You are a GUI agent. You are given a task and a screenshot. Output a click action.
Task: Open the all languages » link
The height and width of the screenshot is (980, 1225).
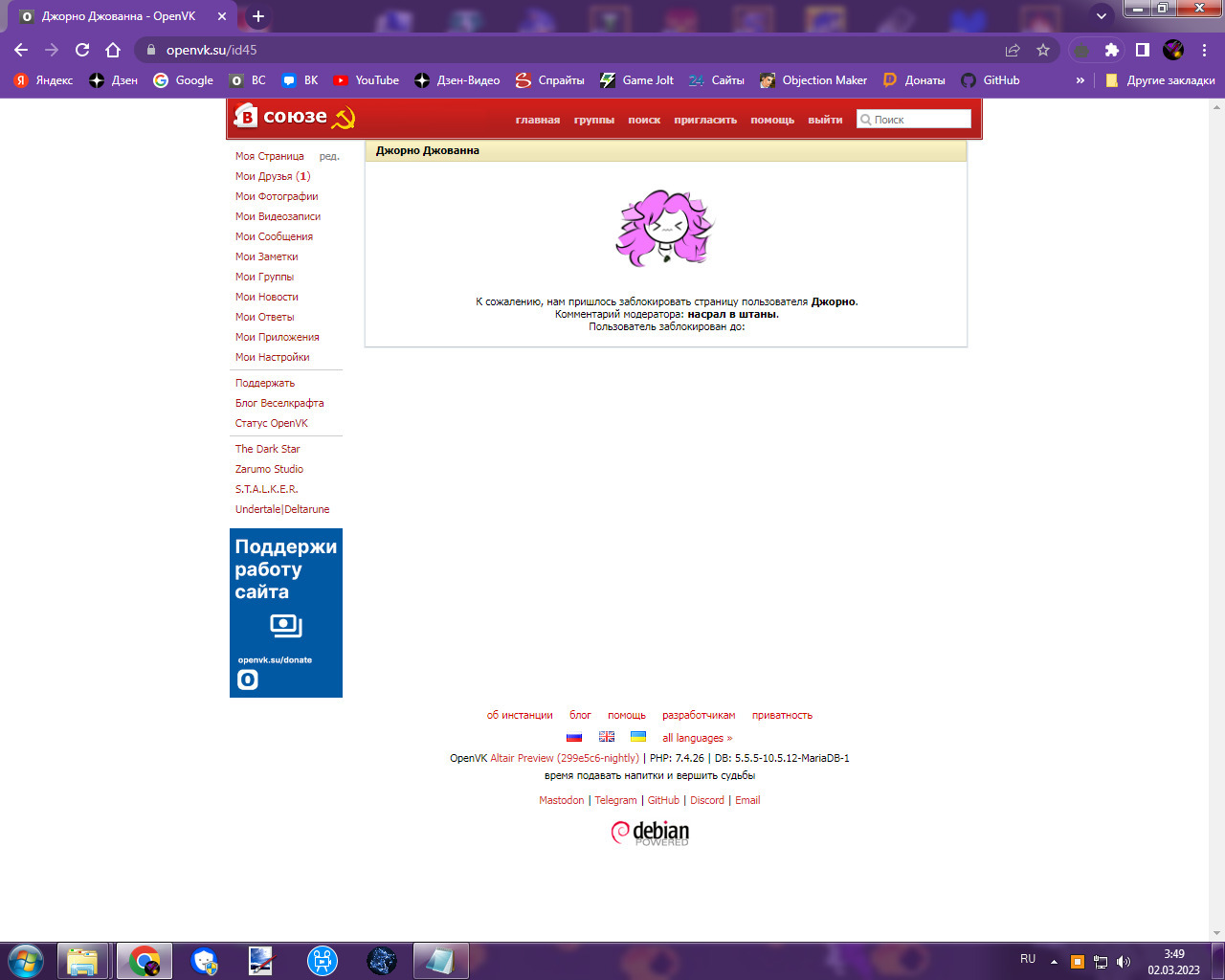click(x=697, y=738)
